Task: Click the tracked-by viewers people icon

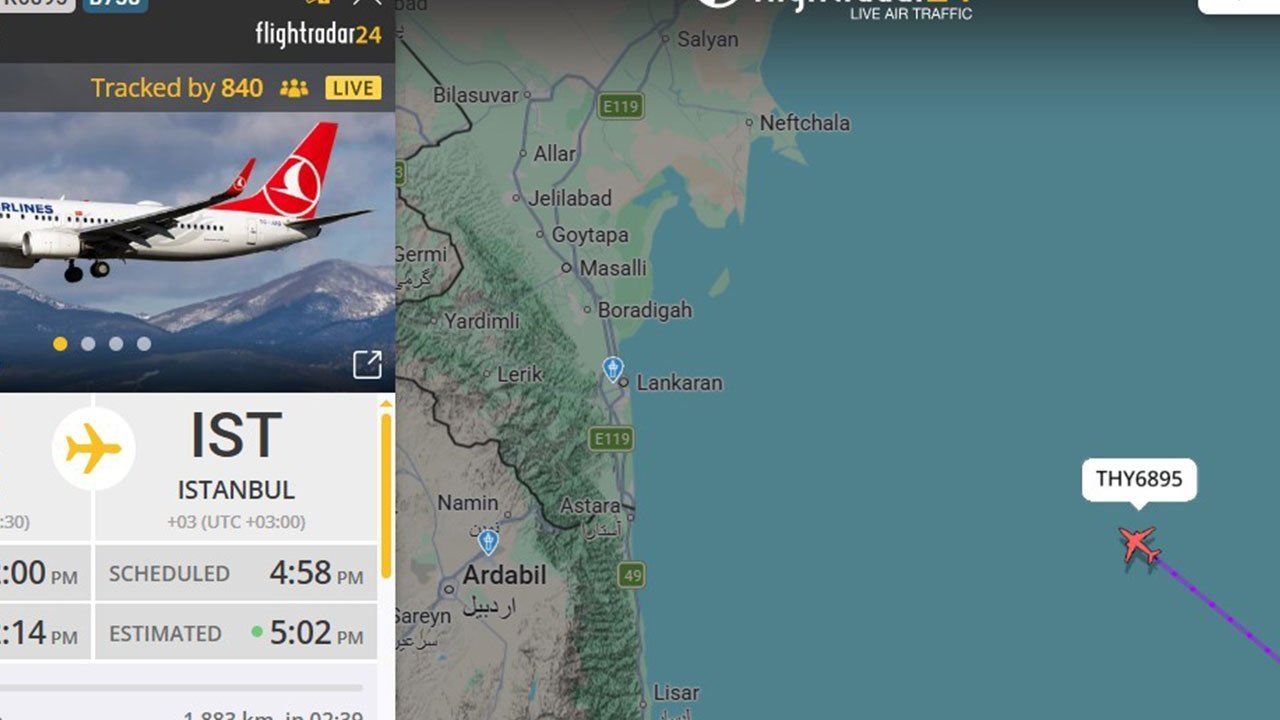Action: tap(294, 88)
